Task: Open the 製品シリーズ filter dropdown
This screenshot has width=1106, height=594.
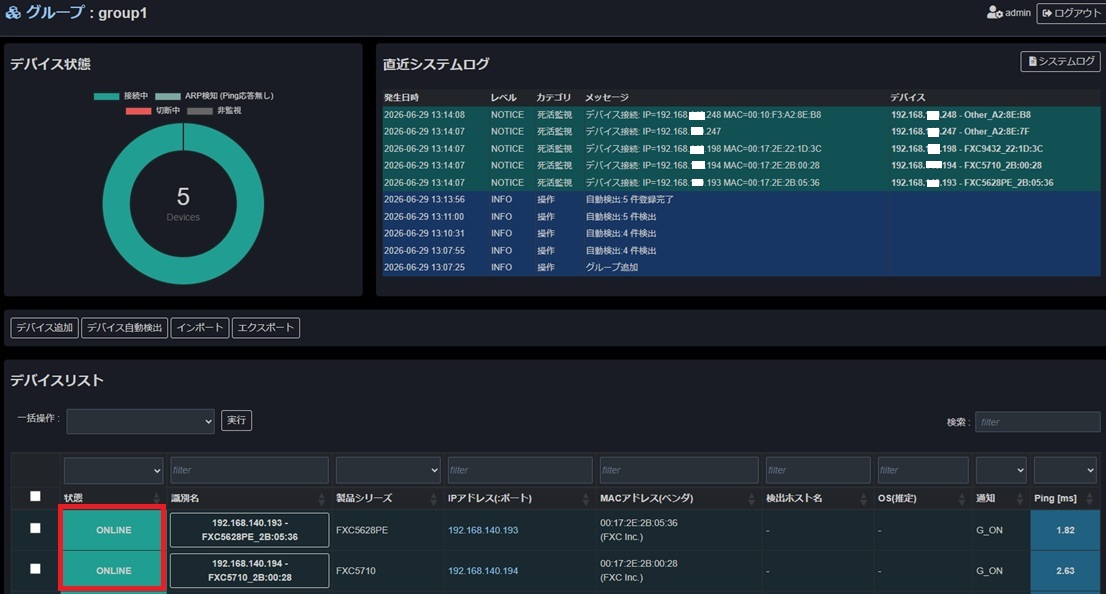Action: click(x=388, y=470)
